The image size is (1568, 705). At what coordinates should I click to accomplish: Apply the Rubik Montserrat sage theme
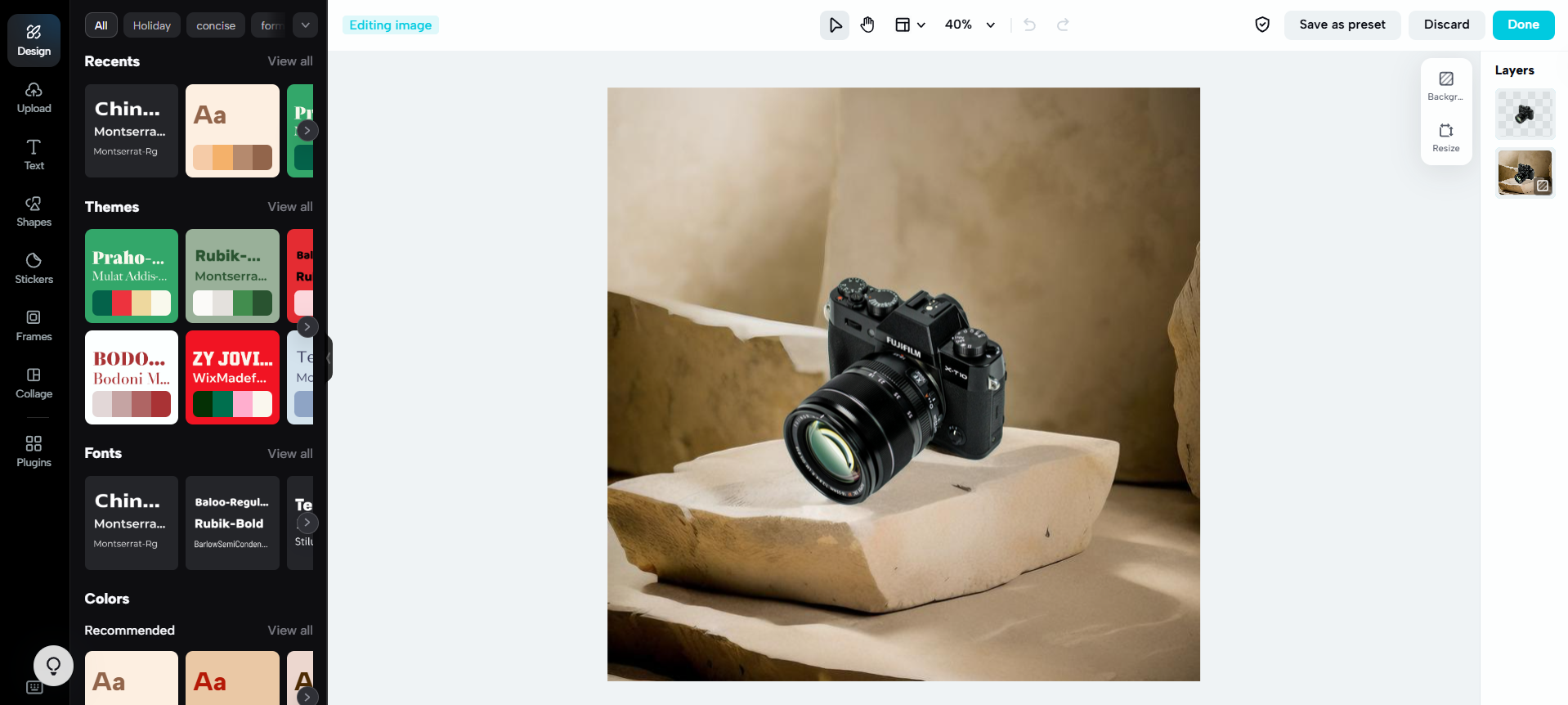[x=232, y=276]
